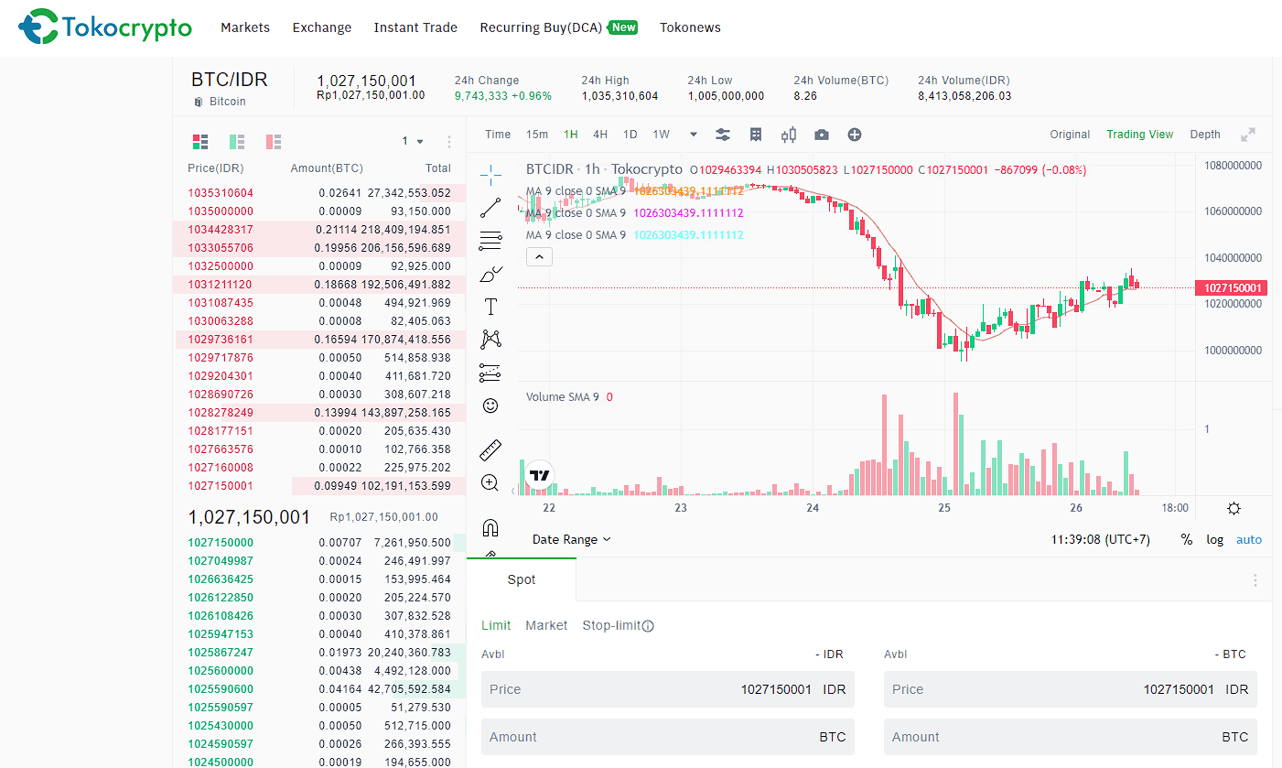
Task: Expand chart to fullscreen
Action: click(x=1248, y=134)
